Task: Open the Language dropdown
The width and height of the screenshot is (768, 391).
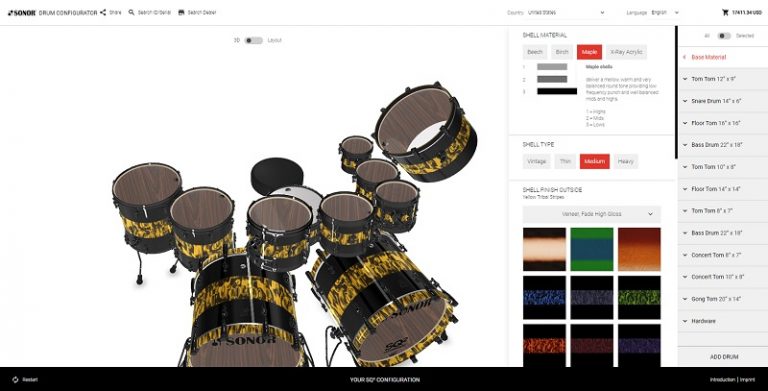Action: pyautogui.click(x=665, y=13)
